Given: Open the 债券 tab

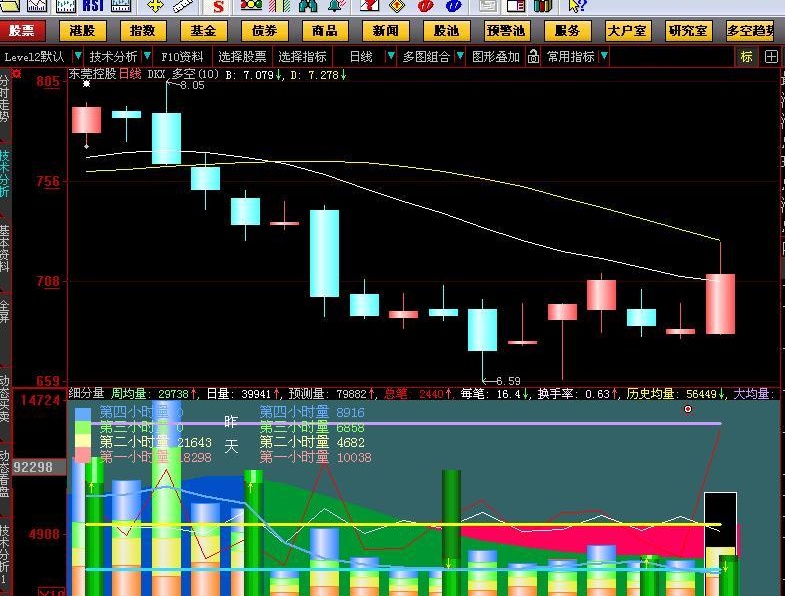Looking at the screenshot, I should click(264, 31).
